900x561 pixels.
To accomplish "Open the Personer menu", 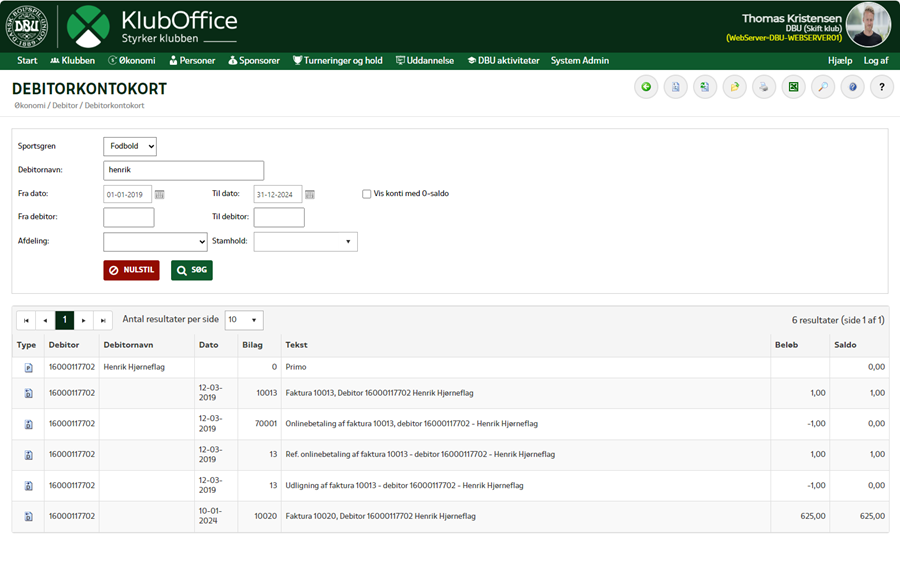I will [x=192, y=61].
